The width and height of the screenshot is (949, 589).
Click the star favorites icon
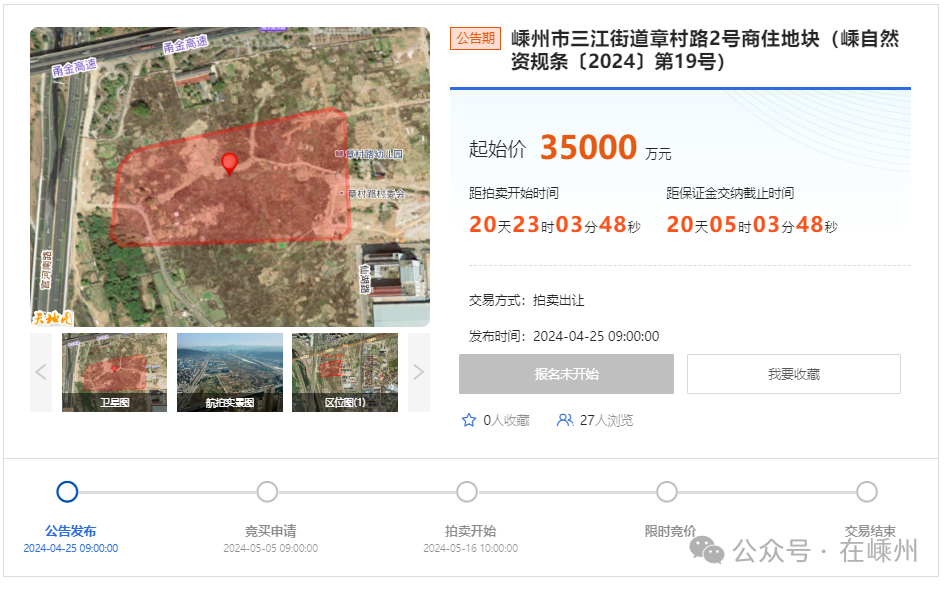(x=469, y=420)
